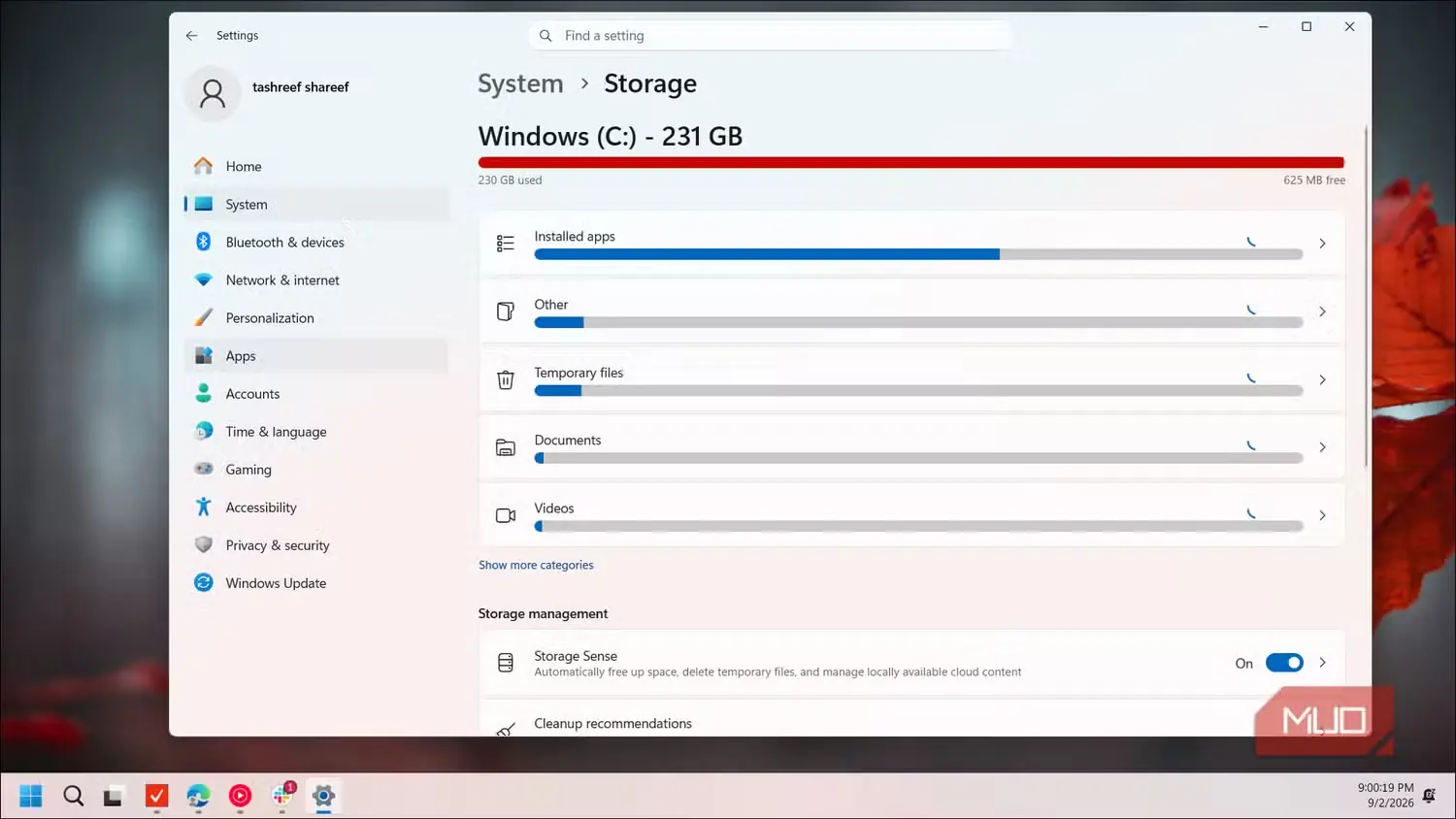Open the red play-button app on taskbar
Screen dimensions: 1456x819
240,796
